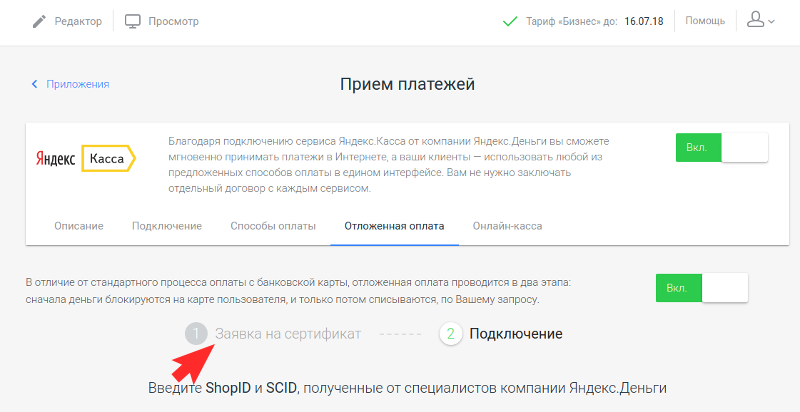Click the Прием платежей heading
800x412 pixels.
(x=408, y=84)
